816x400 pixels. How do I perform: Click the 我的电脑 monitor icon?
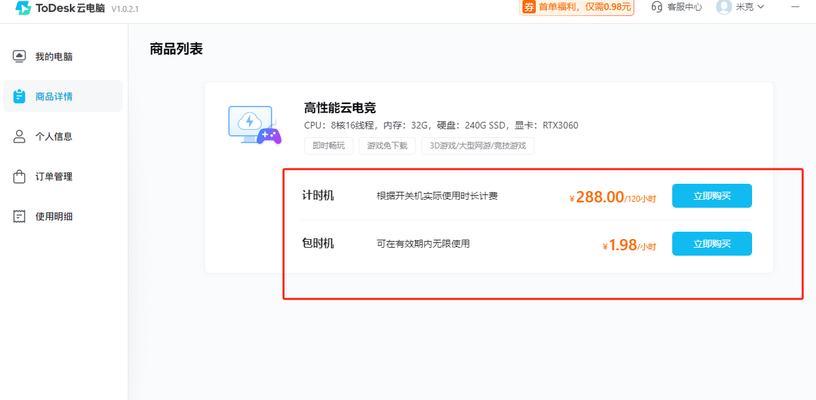19,57
